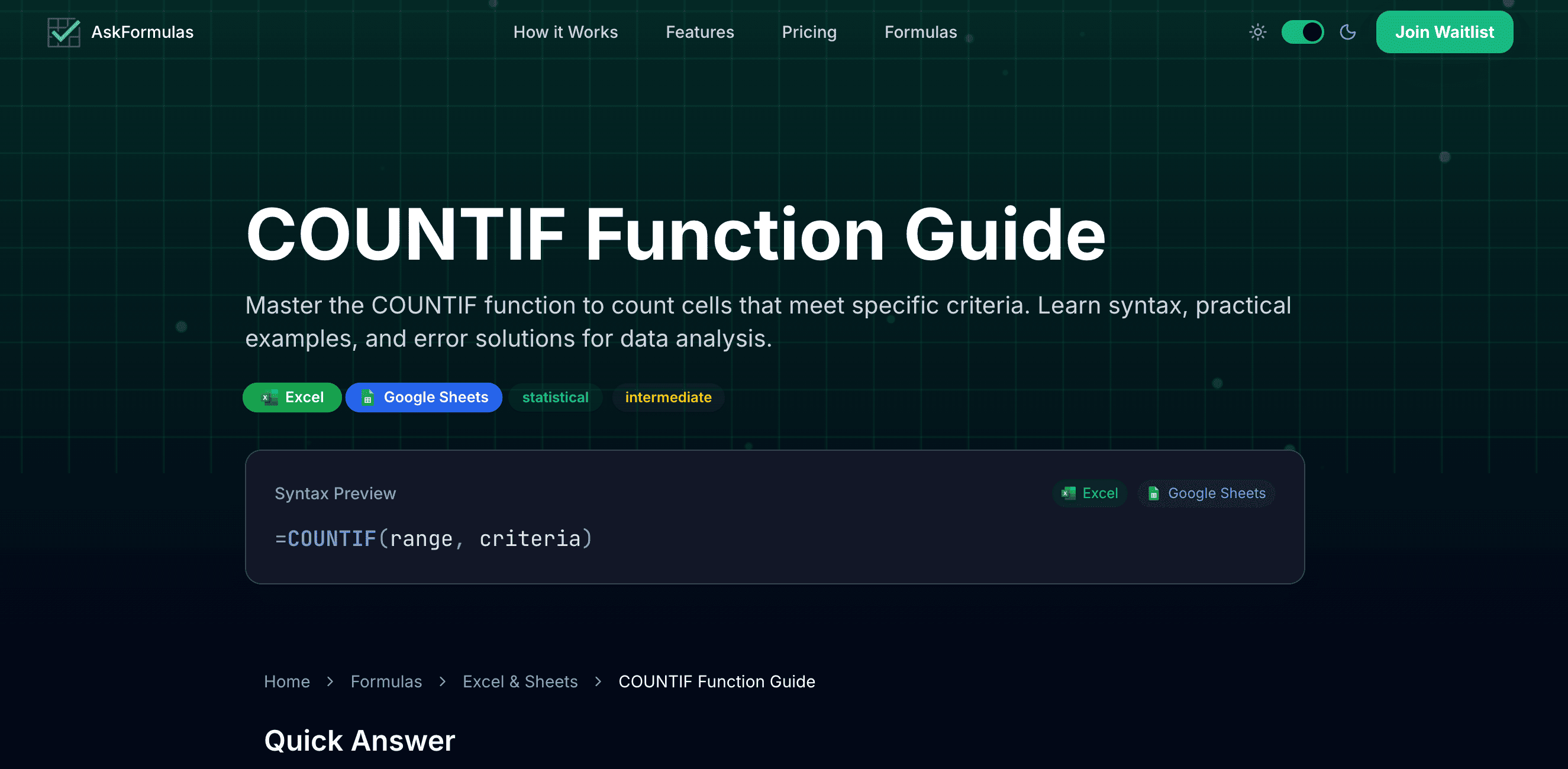Select the green Excel tag pill
Screen dimensions: 1568x769
click(x=292, y=397)
